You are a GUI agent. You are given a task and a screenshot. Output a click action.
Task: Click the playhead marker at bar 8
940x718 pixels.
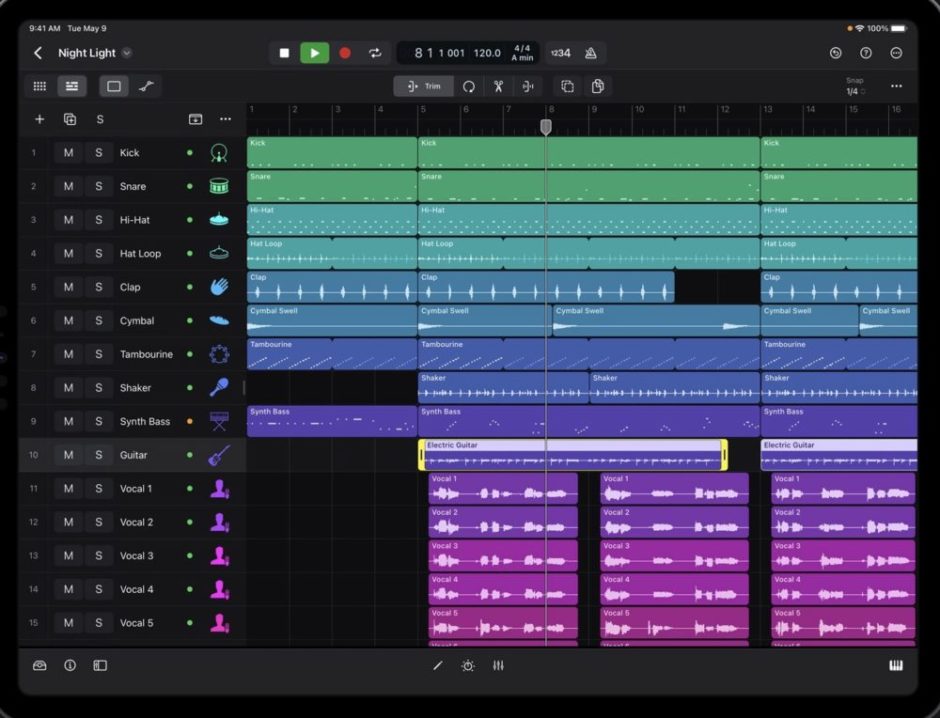coord(545,127)
